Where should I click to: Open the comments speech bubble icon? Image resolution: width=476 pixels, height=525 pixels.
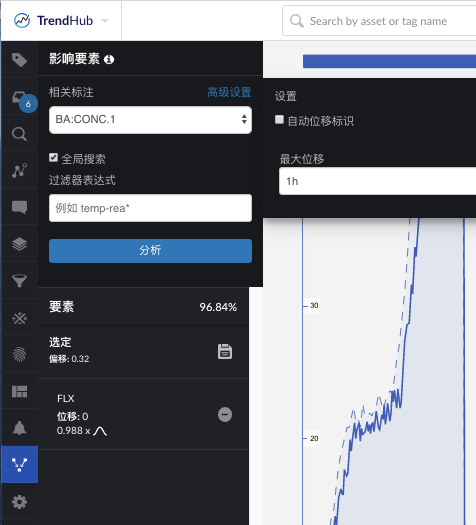[19, 207]
